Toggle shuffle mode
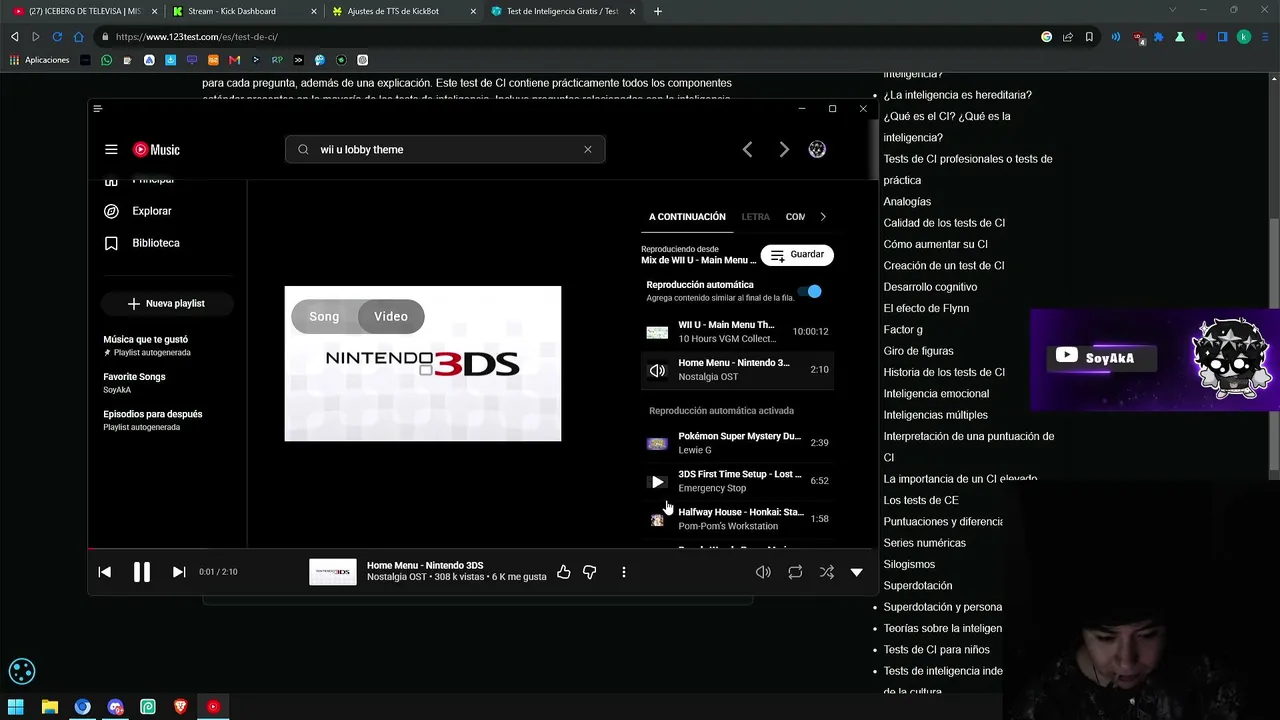 coord(827,572)
